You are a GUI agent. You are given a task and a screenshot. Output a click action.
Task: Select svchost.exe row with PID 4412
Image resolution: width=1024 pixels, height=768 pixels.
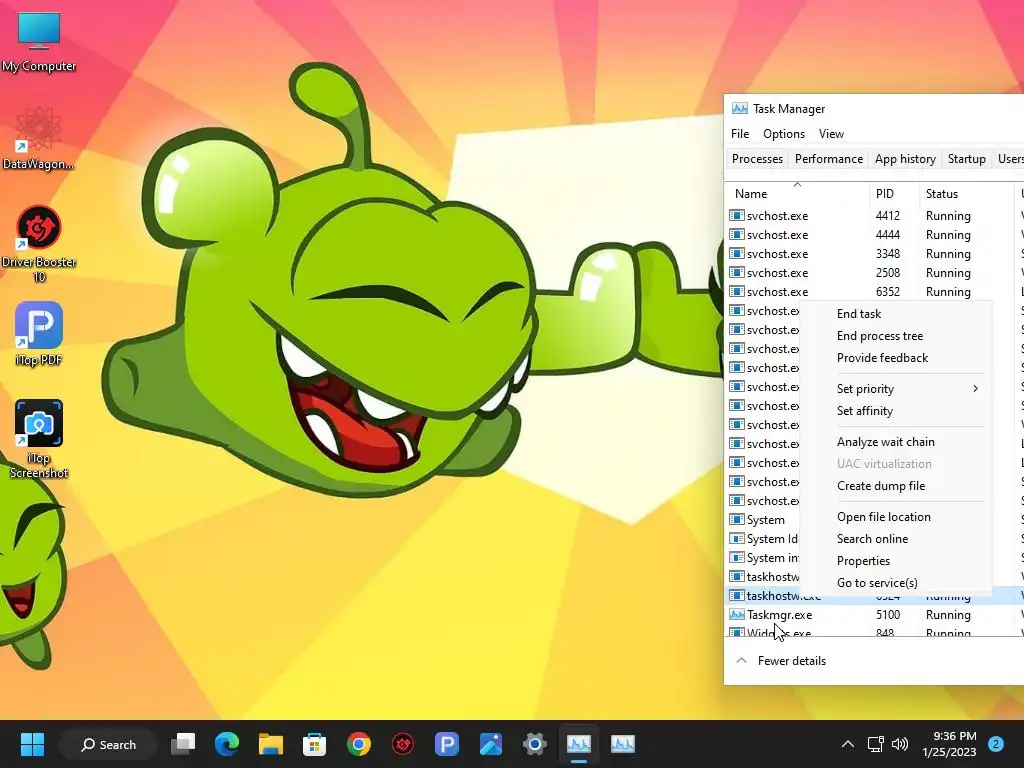[874, 216]
